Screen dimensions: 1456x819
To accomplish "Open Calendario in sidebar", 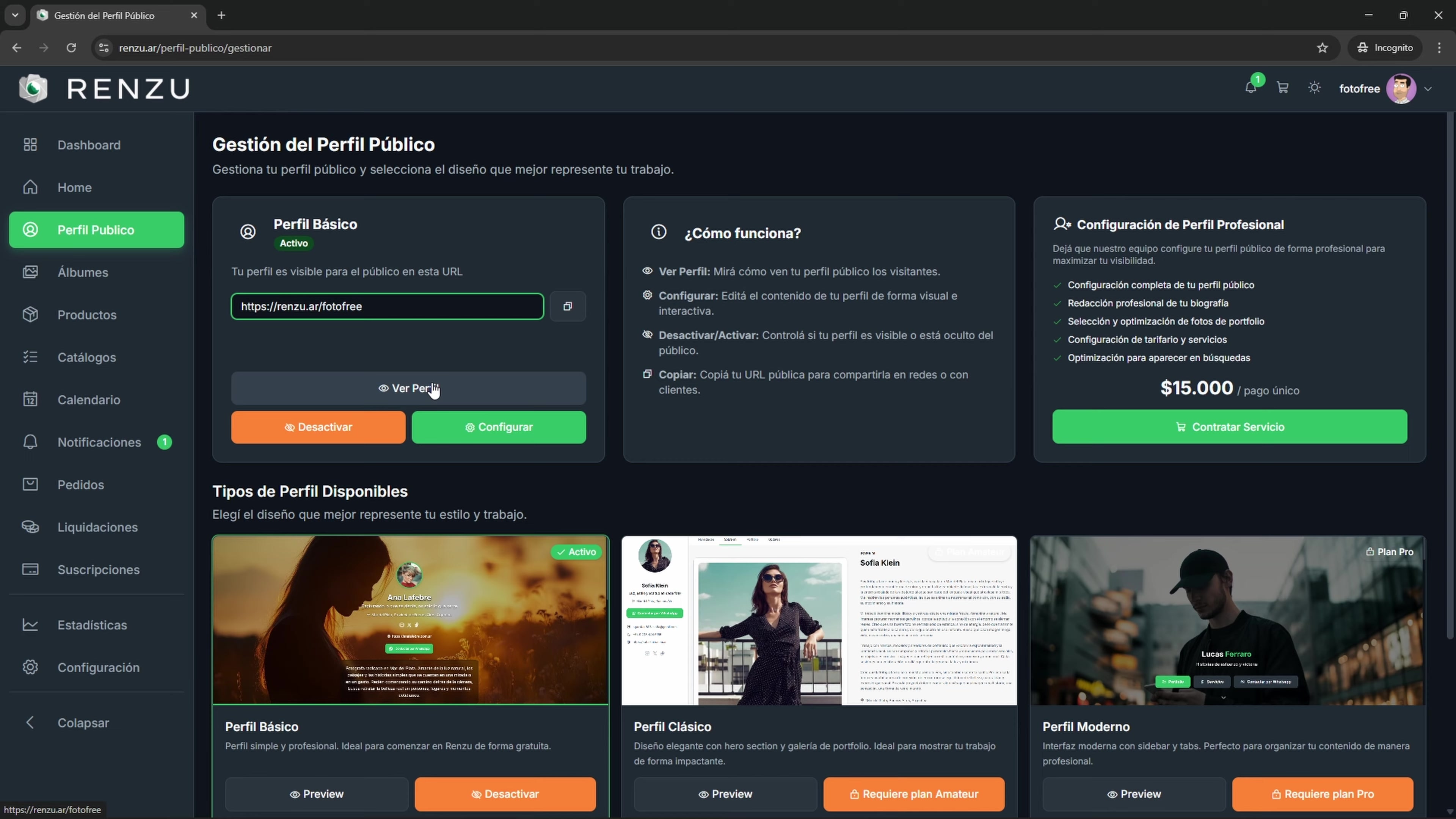I will click(x=97, y=400).
